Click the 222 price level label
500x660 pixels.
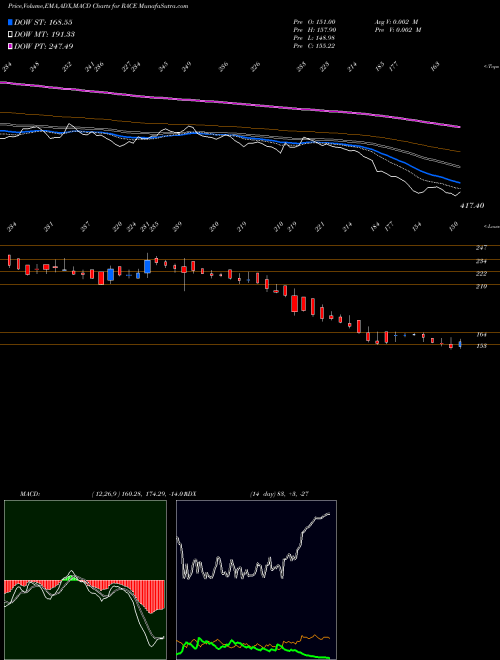481,274
